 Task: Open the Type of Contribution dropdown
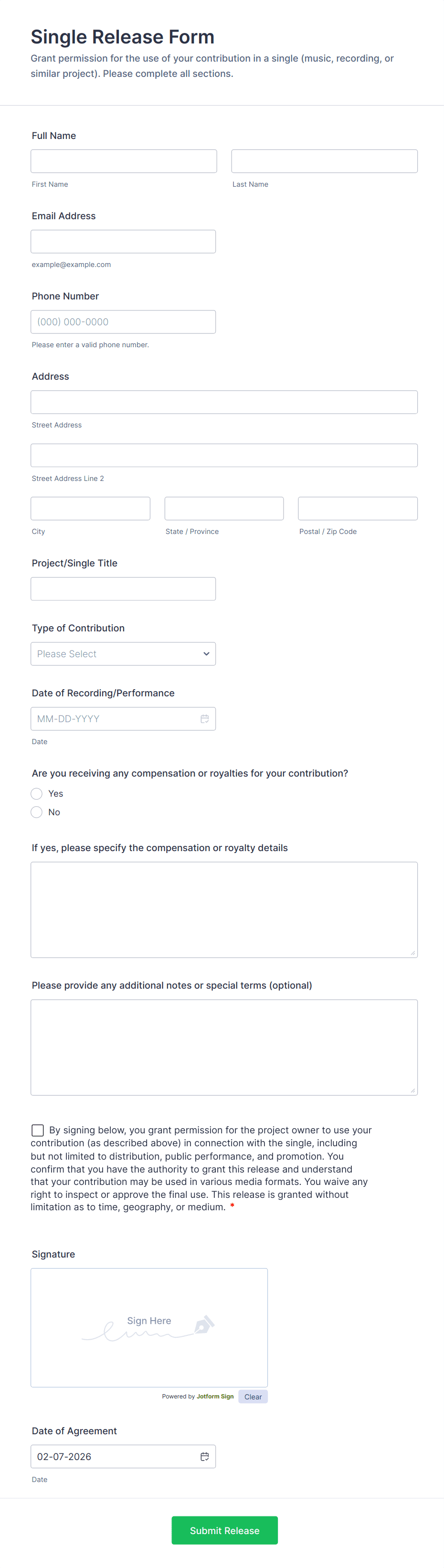pos(123,654)
